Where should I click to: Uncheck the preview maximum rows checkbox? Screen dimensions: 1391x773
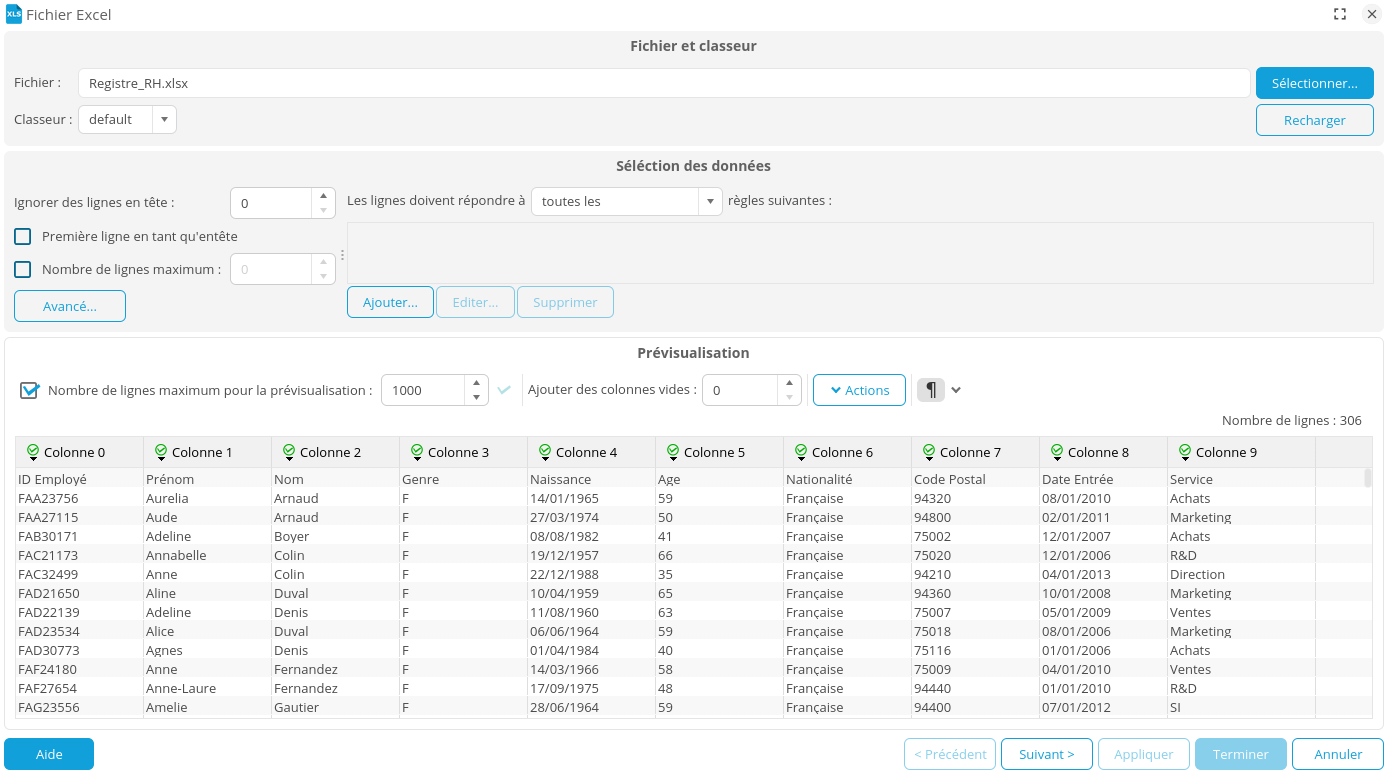(29, 390)
